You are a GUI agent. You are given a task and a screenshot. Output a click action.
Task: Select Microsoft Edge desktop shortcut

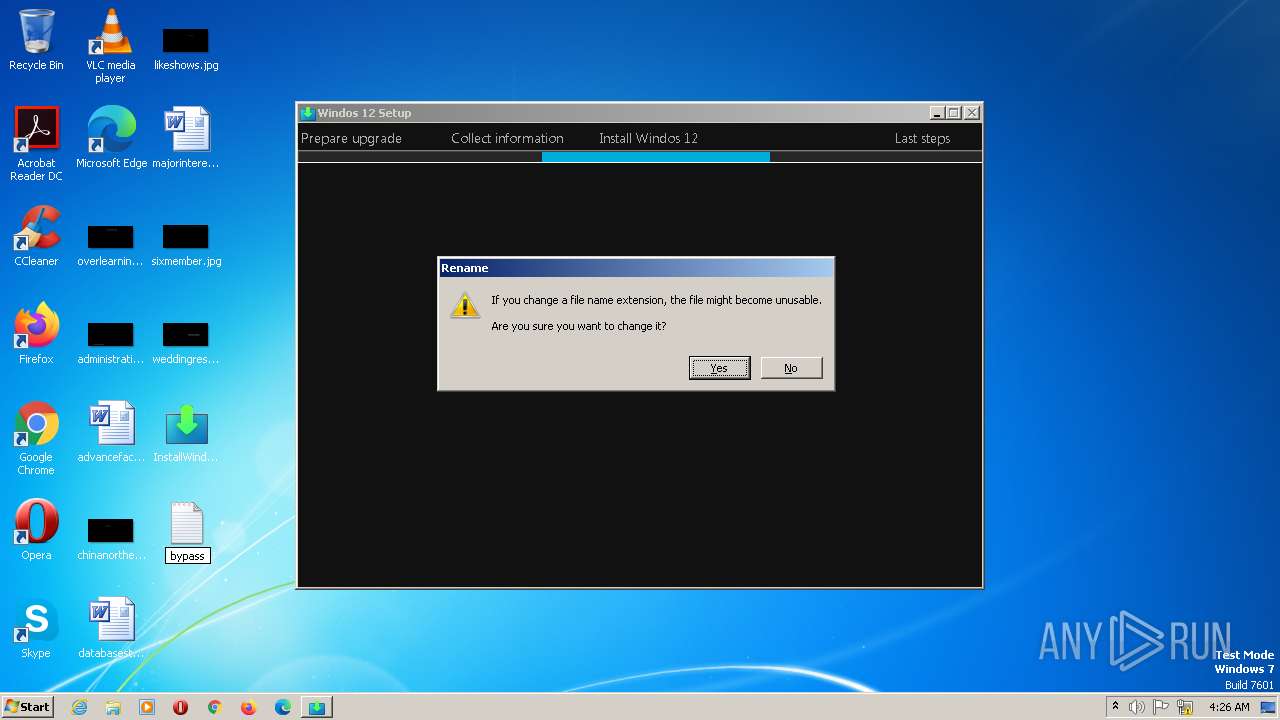(111, 138)
